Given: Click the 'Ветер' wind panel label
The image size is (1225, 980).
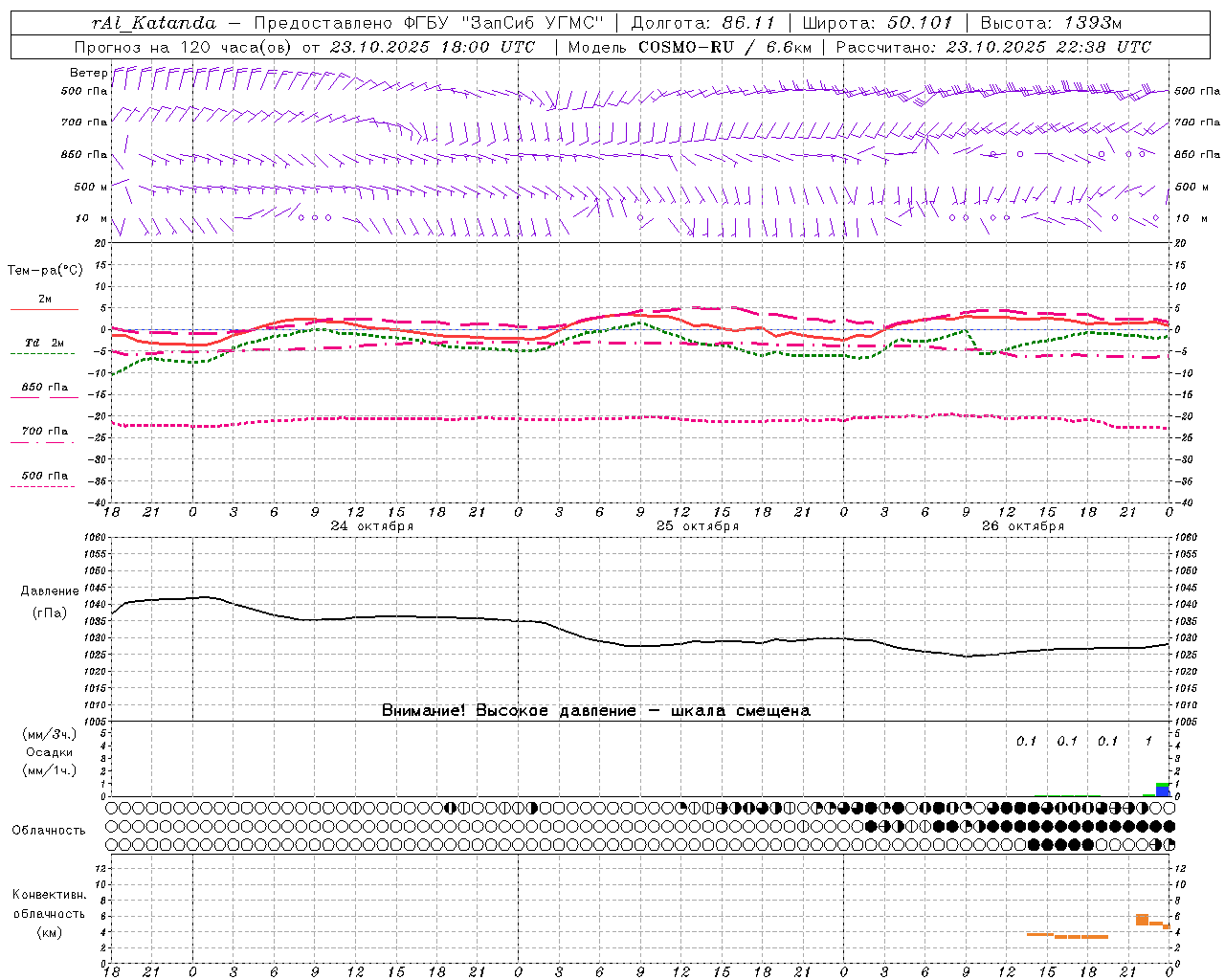Looking at the screenshot, I should point(89,73).
